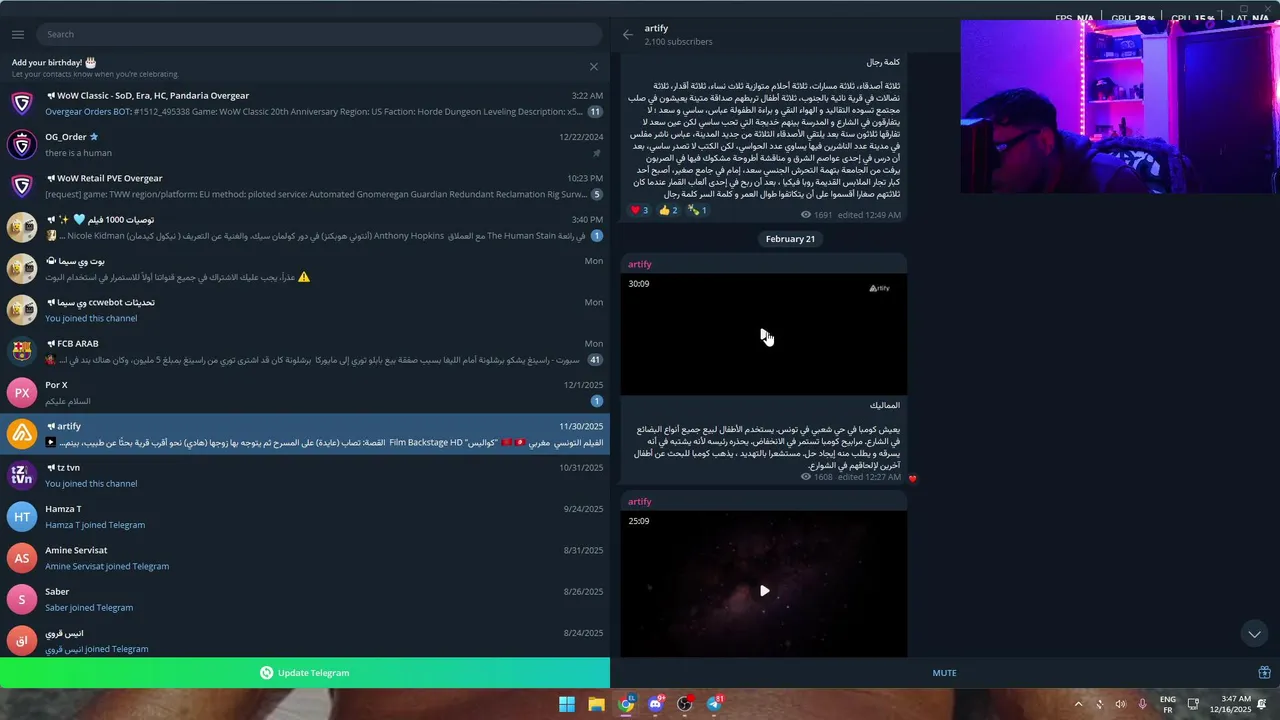Open the hamburger main menu
This screenshot has width=1280, height=720.
pyautogui.click(x=18, y=34)
